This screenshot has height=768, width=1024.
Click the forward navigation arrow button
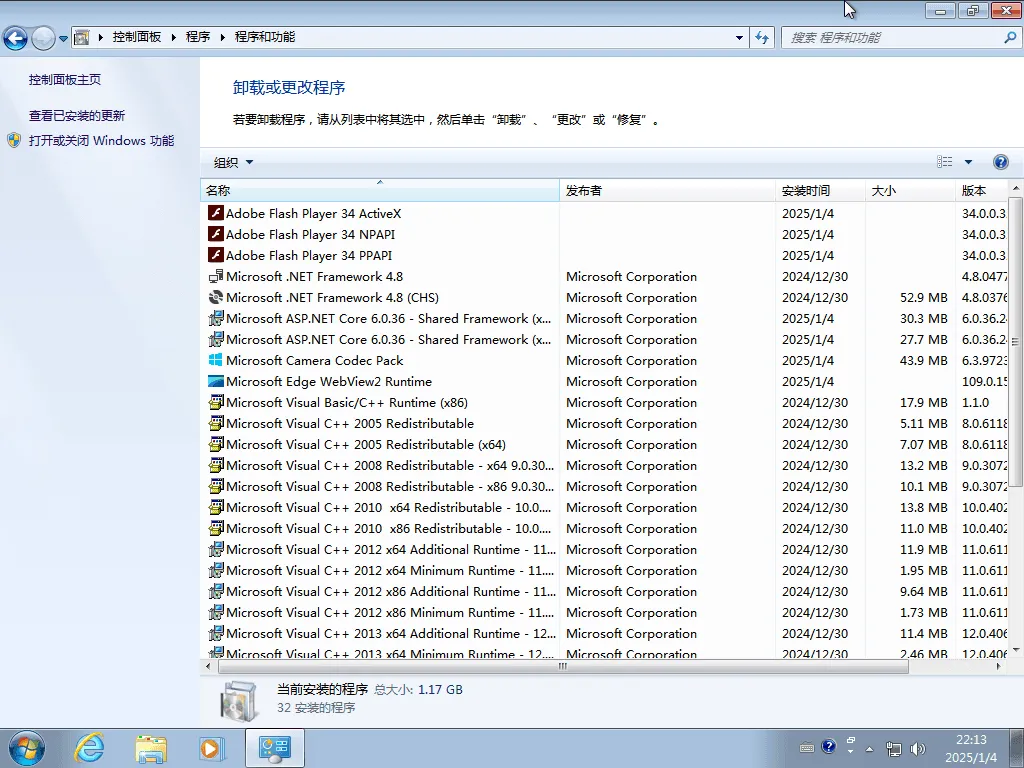point(43,38)
